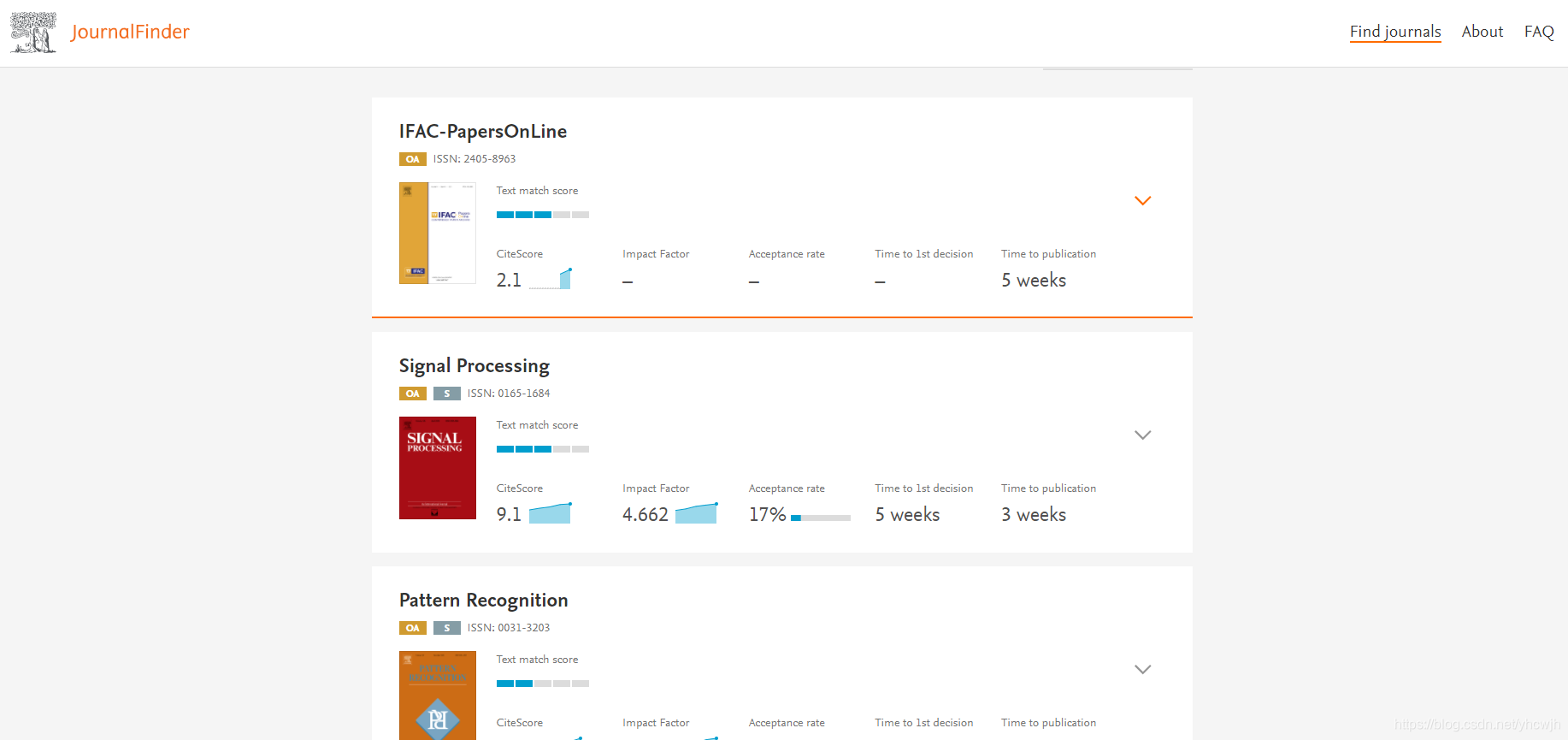Click the CiteScore value 9.1
Viewport: 1568px width, 740px height.
pos(509,515)
